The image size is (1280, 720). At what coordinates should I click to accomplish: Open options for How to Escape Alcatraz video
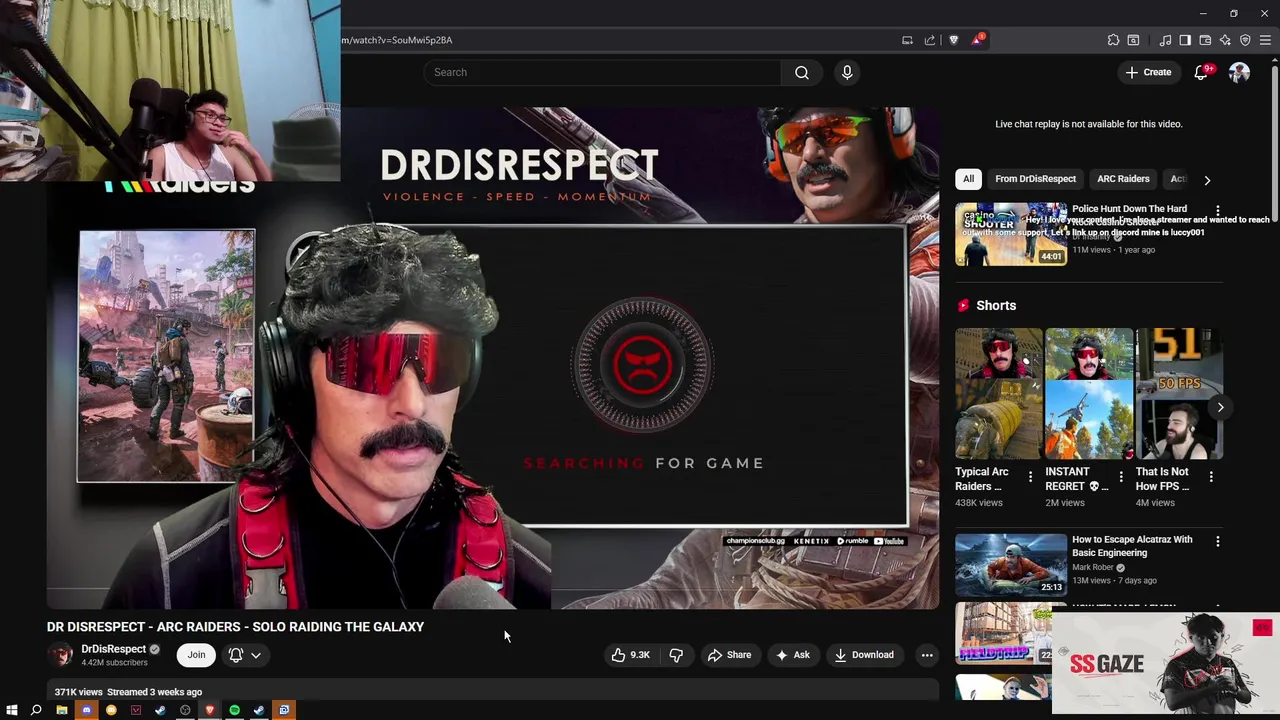[1217, 541]
